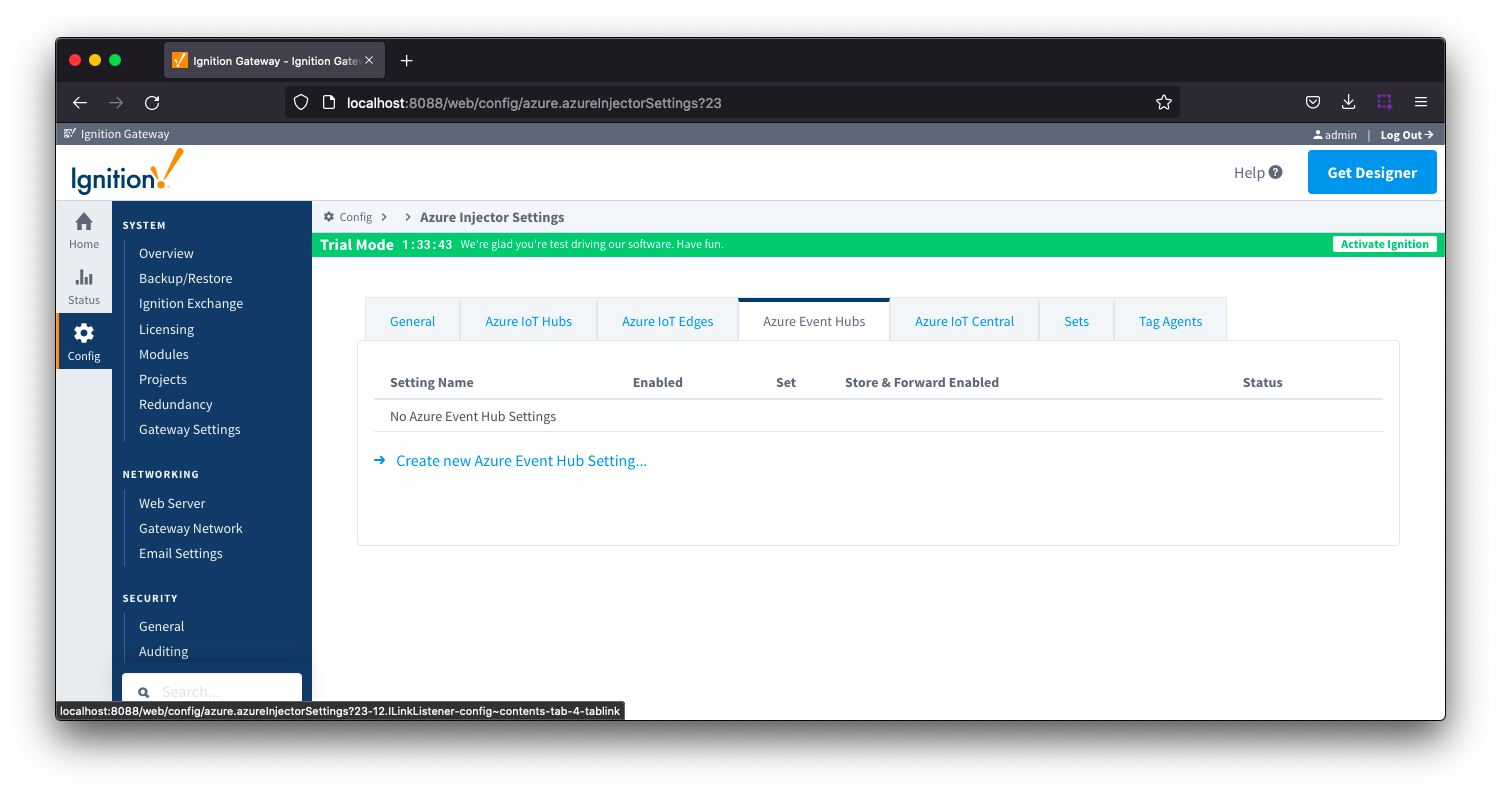1501x794 pixels.
Task: Open a new browser tab
Action: [x=406, y=61]
